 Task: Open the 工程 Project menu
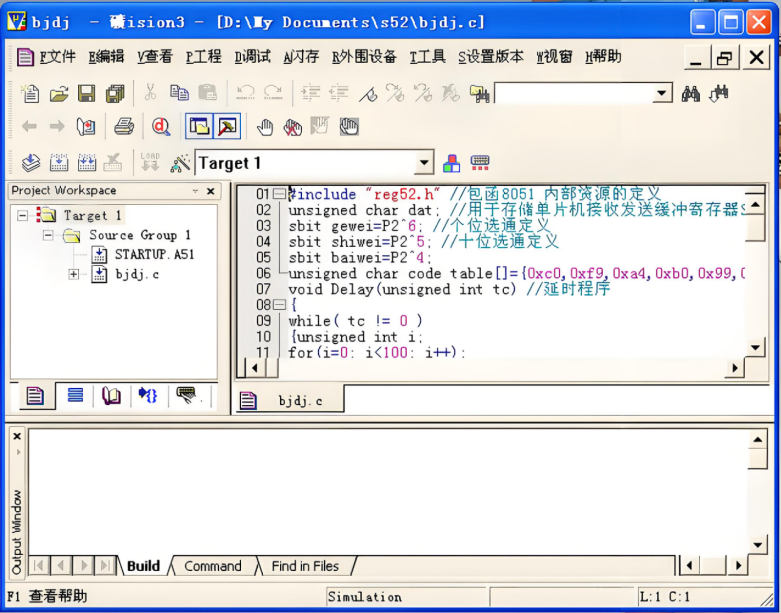(x=204, y=57)
